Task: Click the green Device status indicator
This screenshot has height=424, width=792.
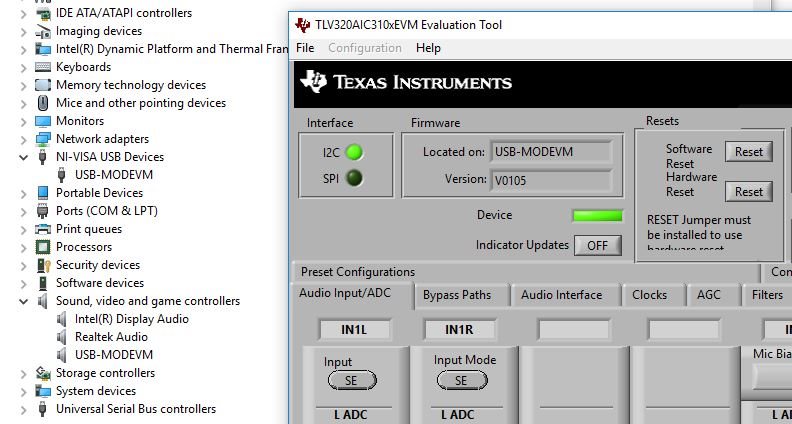Action: (597, 216)
